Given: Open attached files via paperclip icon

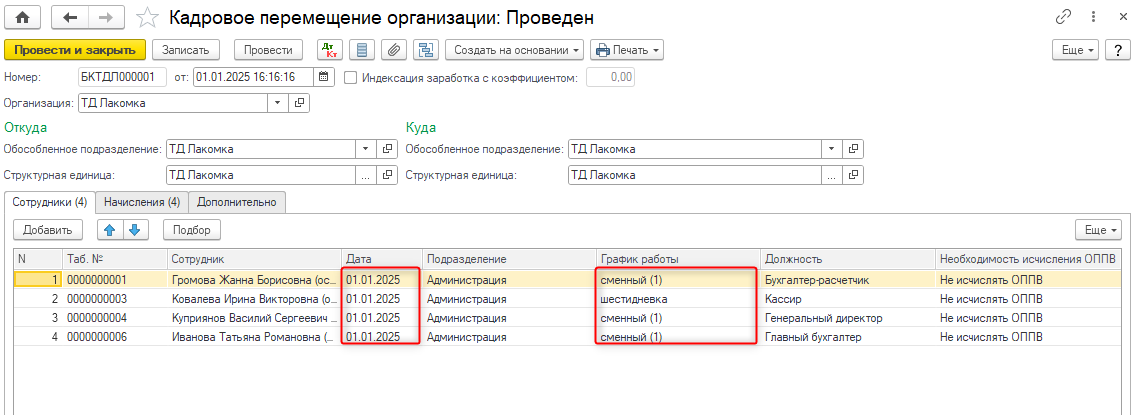Looking at the screenshot, I should pyautogui.click(x=394, y=49).
